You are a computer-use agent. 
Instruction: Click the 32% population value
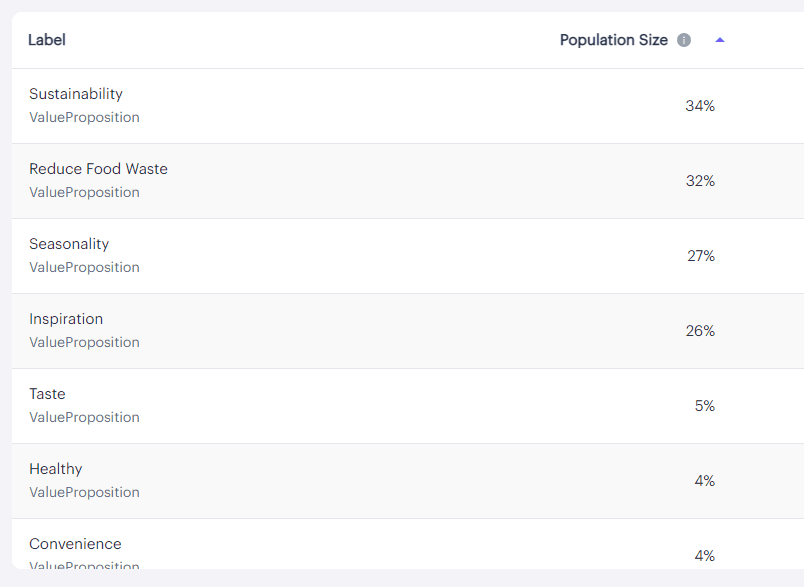click(x=700, y=181)
